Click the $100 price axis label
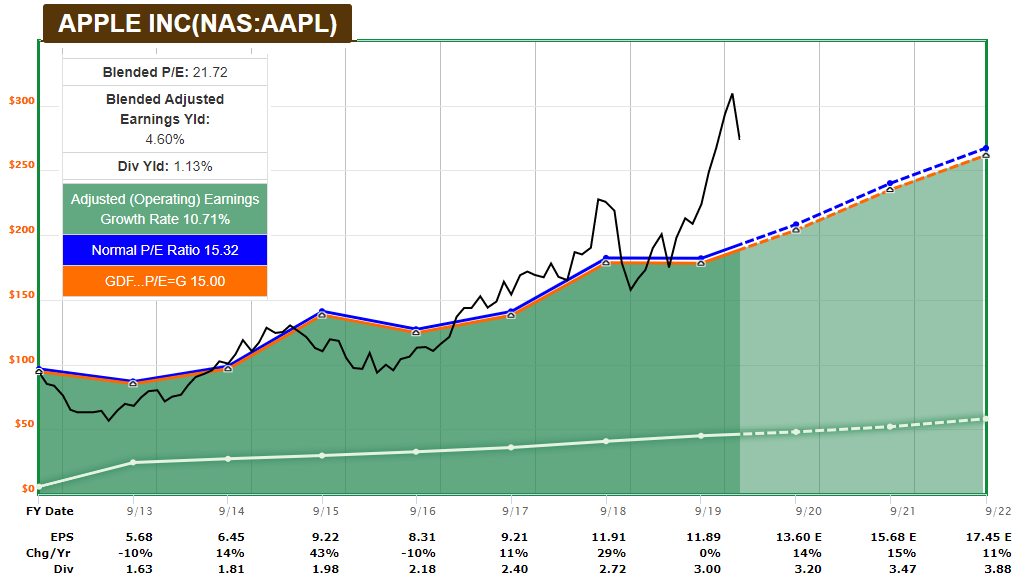Image resolution: width=1017 pixels, height=577 pixels. coord(22,360)
